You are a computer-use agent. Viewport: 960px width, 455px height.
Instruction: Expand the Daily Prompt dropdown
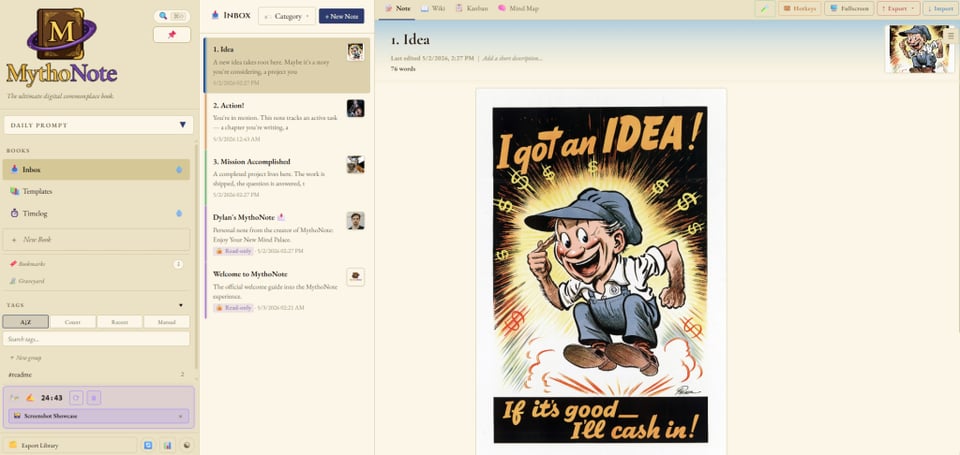(98, 125)
